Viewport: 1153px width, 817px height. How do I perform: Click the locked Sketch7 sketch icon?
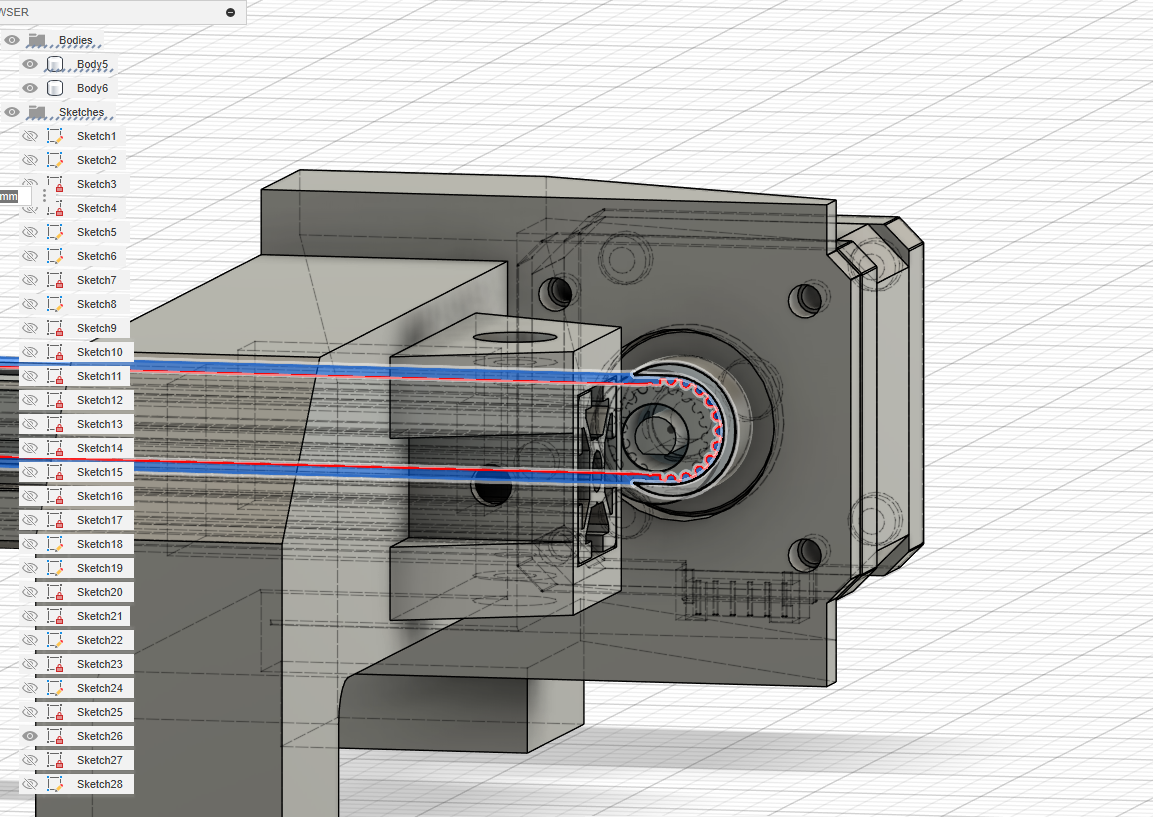tap(56, 280)
